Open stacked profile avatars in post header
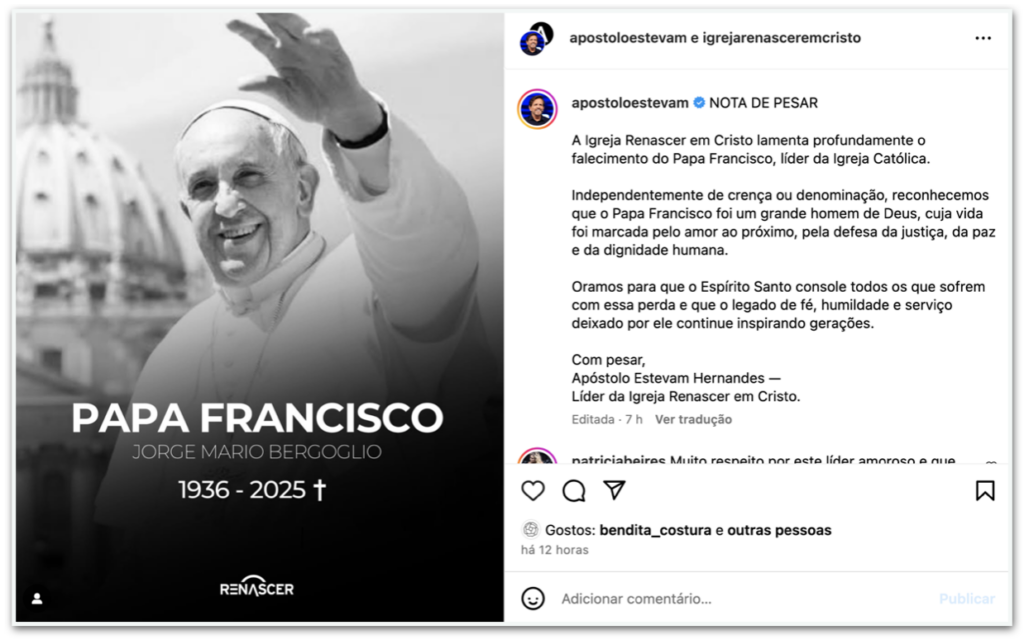Viewport: 1024px width, 640px height. pos(537,38)
